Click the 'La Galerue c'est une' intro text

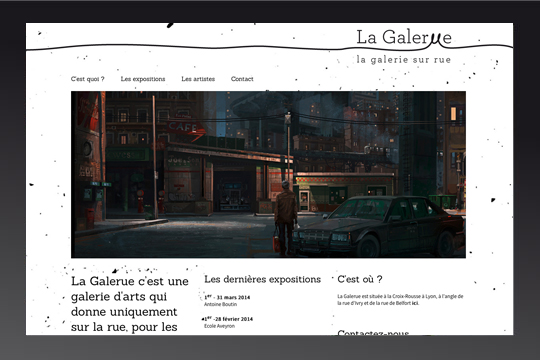130,304
